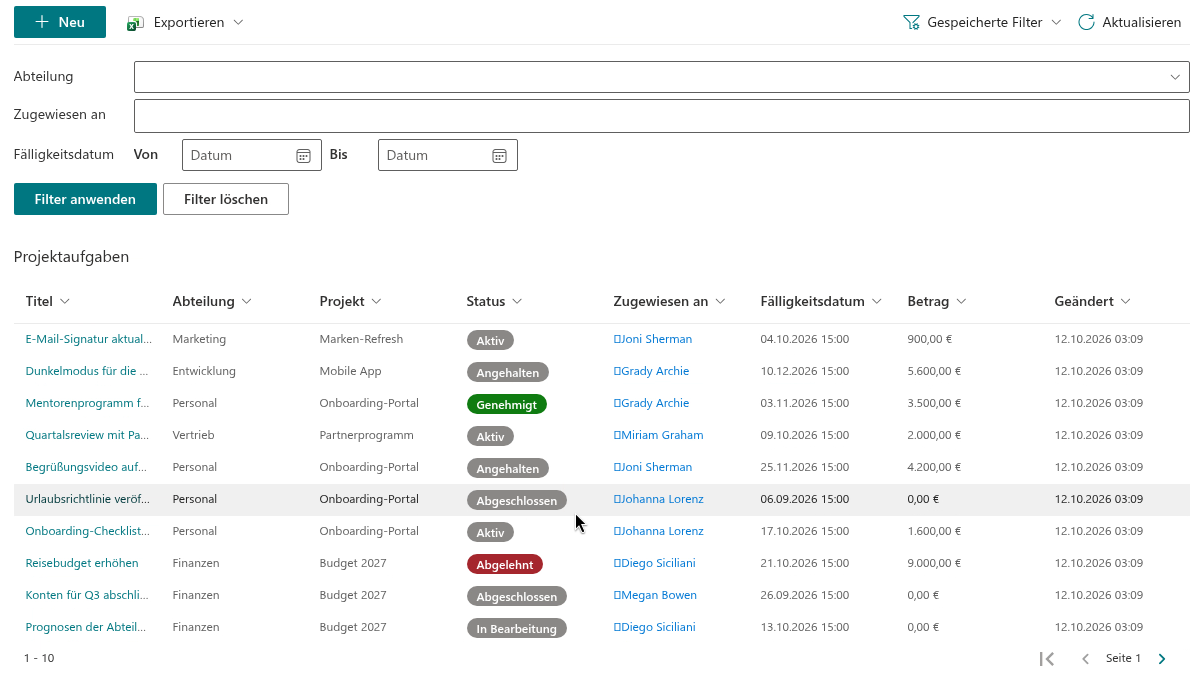1200x681 pixels.
Task: Click the red Abgelehnt status badge
Action: (505, 564)
